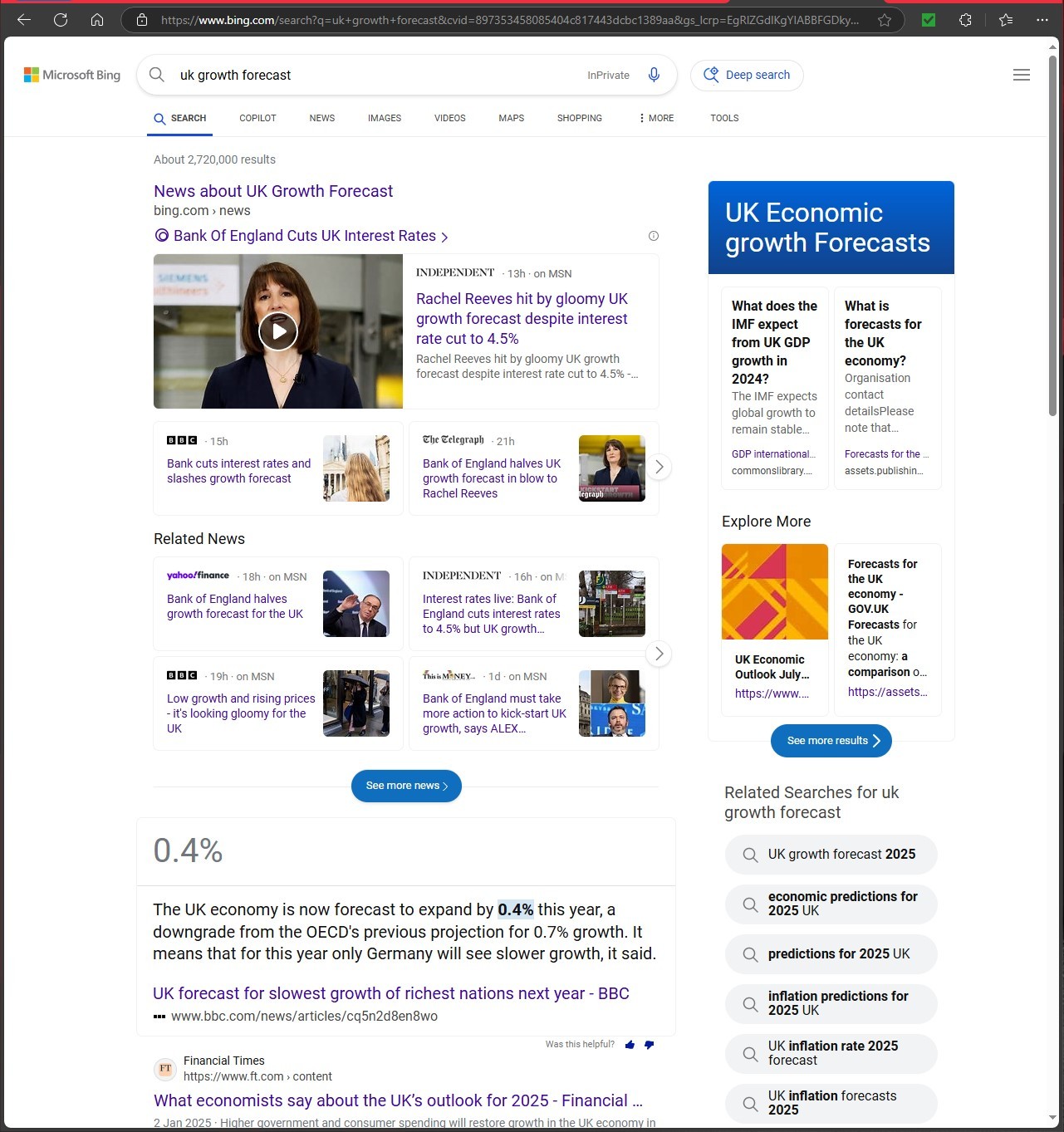Advance Related News carousel next arrow
This screenshot has width=1064, height=1132.
[x=659, y=654]
